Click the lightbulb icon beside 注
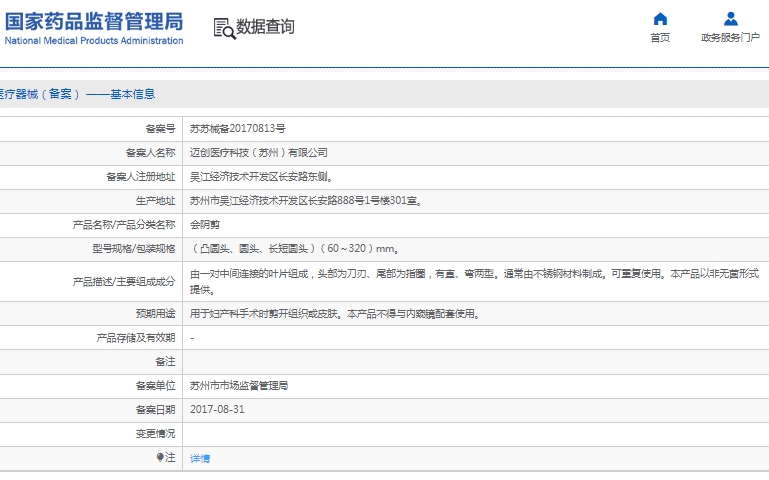 coord(160,457)
